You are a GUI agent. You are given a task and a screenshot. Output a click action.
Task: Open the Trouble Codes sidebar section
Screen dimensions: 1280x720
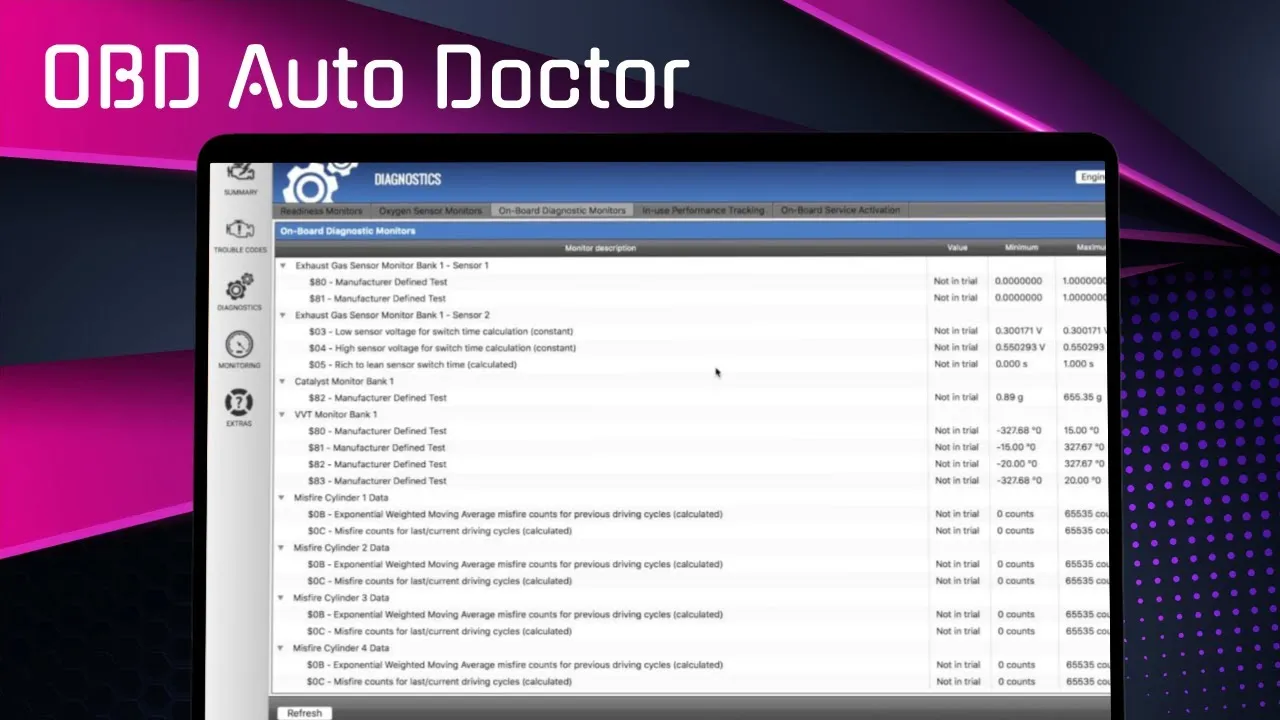coord(240,236)
